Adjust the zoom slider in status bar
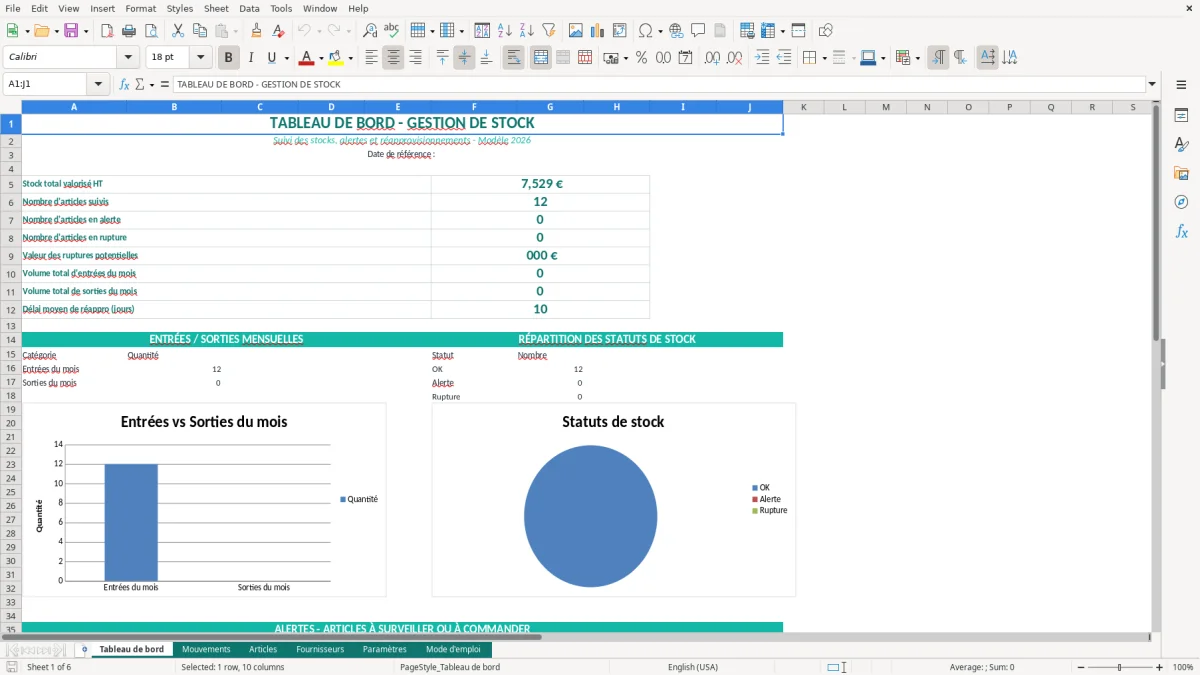The width and height of the screenshot is (1200, 675). pos(1119,667)
